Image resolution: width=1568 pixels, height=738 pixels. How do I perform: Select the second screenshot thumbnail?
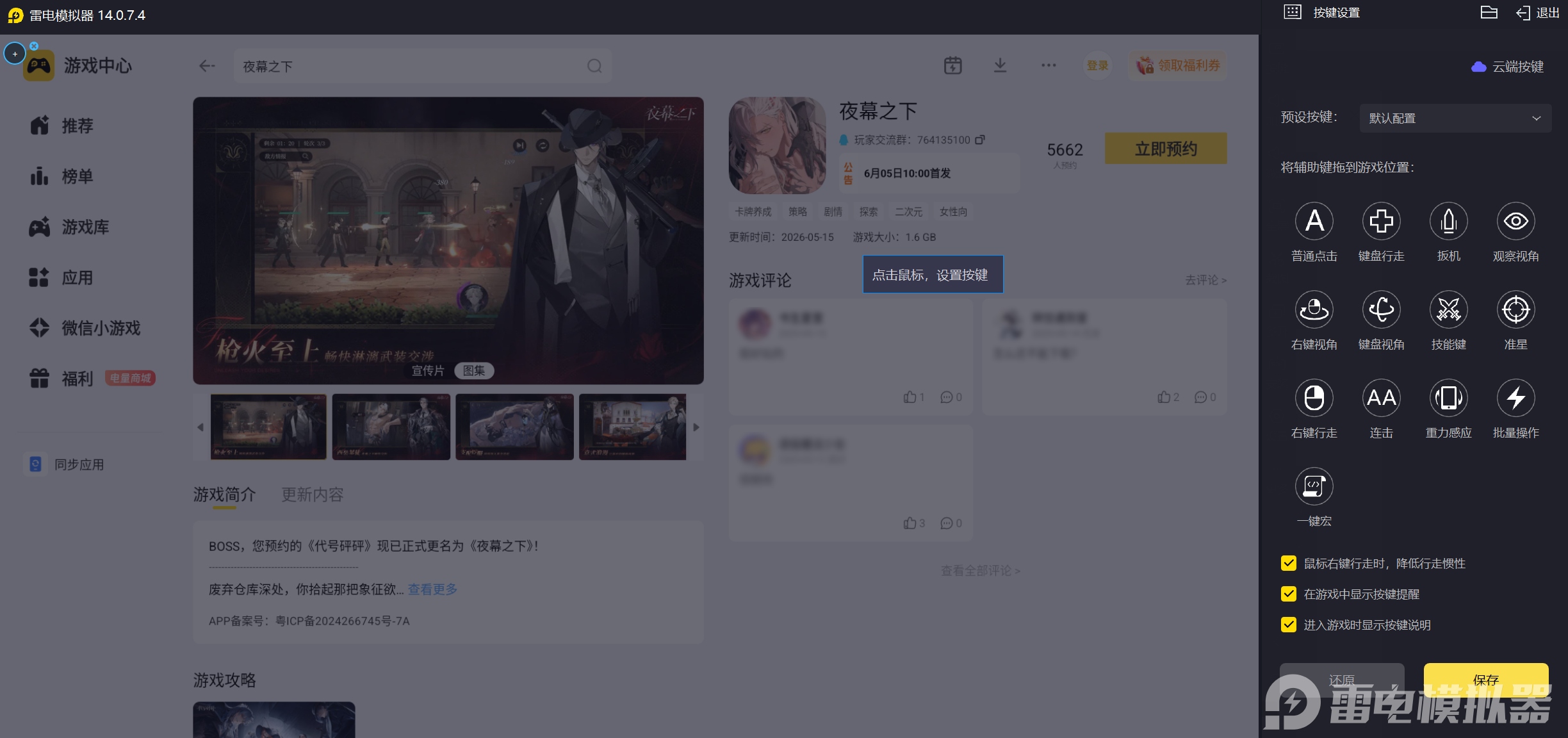(x=391, y=427)
